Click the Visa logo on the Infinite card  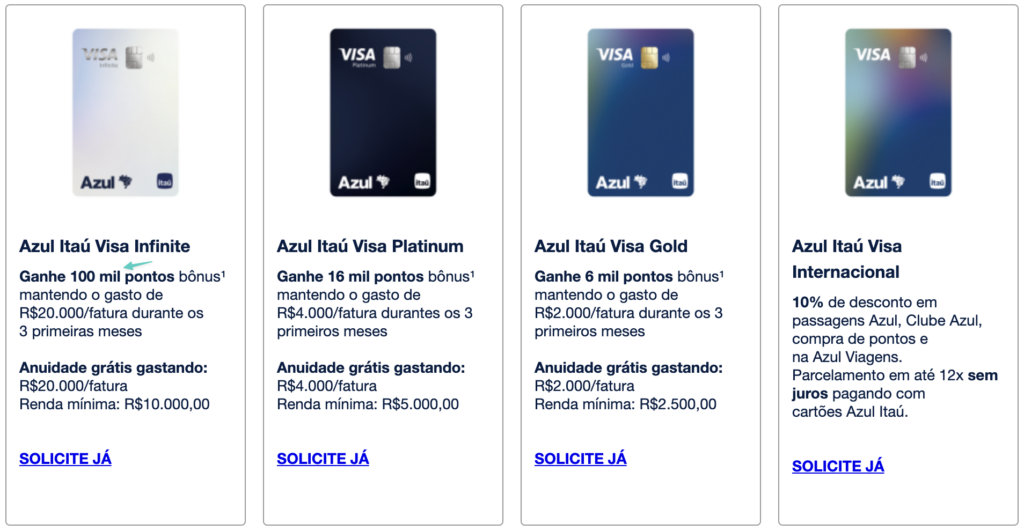(99, 53)
